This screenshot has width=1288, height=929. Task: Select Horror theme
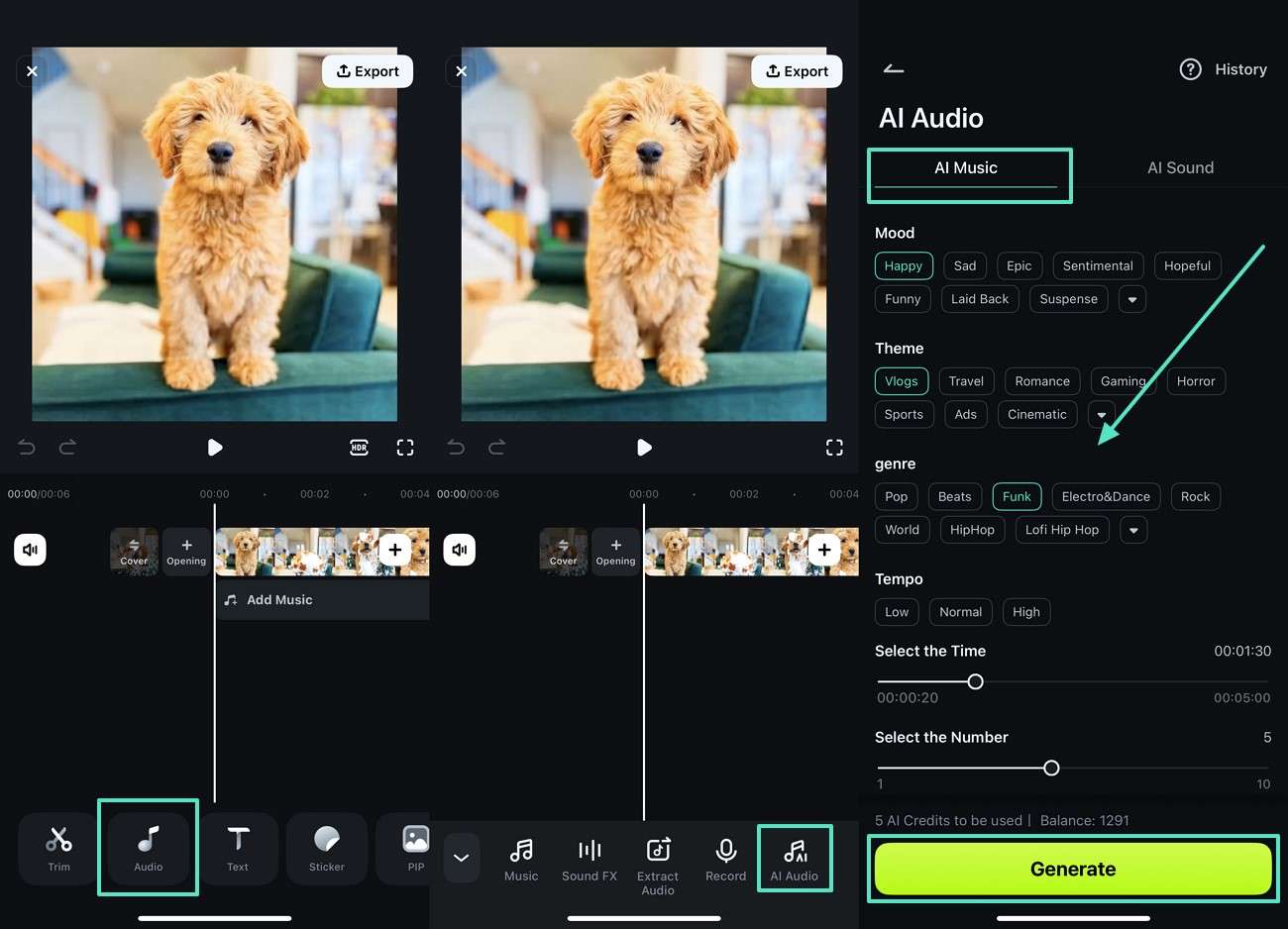(1196, 381)
